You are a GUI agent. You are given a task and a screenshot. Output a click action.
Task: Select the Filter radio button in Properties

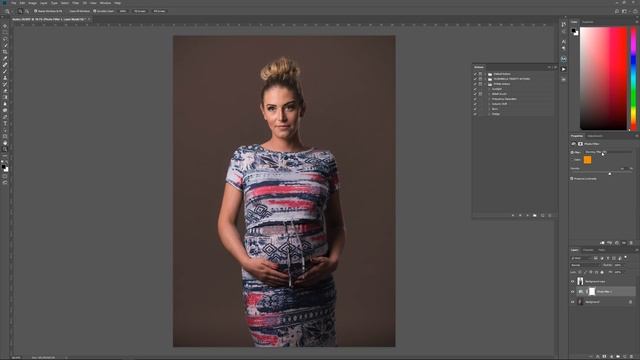click(572, 152)
